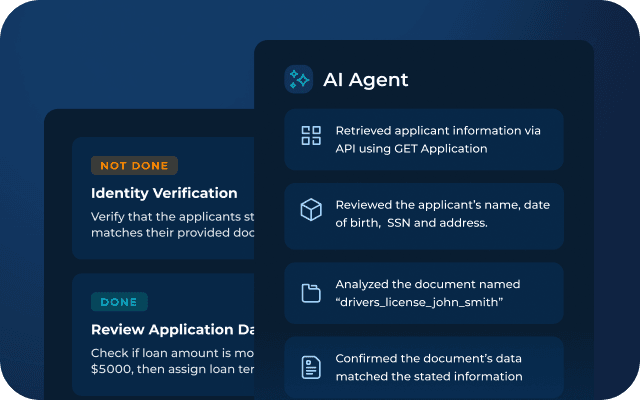The width and height of the screenshot is (640, 400).
Task: Select text "Retrieved applicant information via"
Action: (438, 131)
